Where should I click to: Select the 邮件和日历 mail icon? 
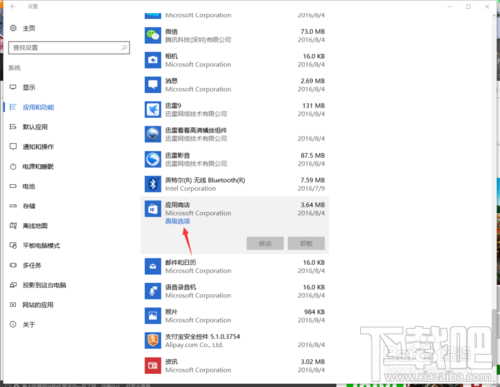coord(153,266)
